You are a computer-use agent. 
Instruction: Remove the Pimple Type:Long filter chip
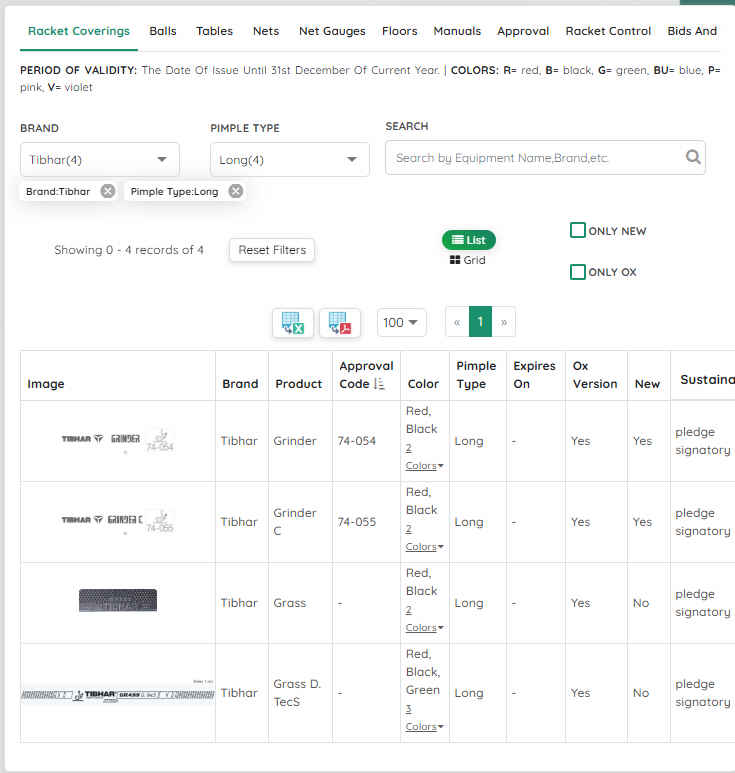(236, 191)
